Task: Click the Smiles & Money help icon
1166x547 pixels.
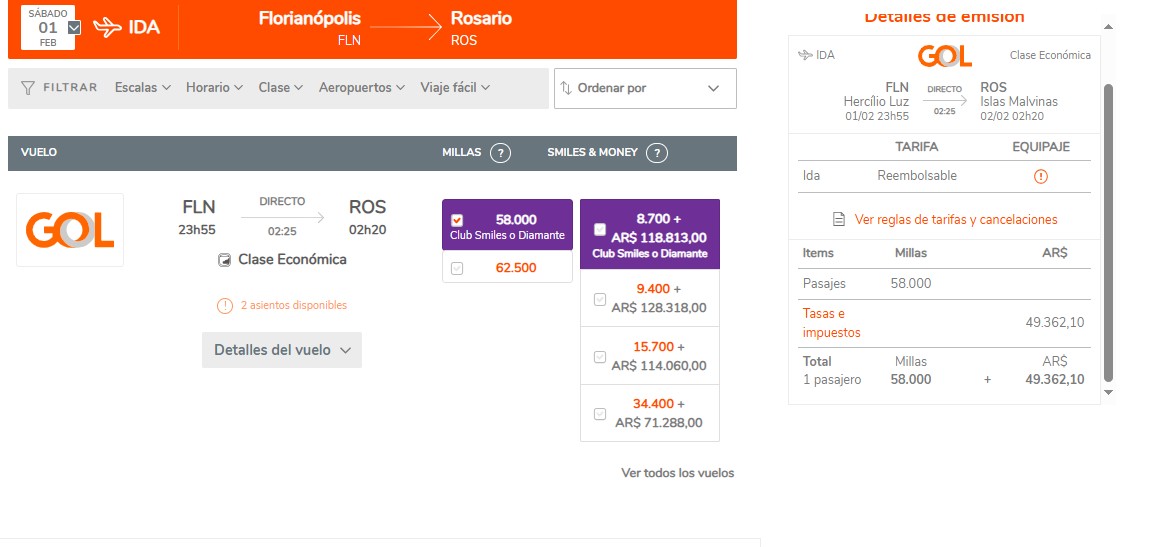Action: (656, 153)
